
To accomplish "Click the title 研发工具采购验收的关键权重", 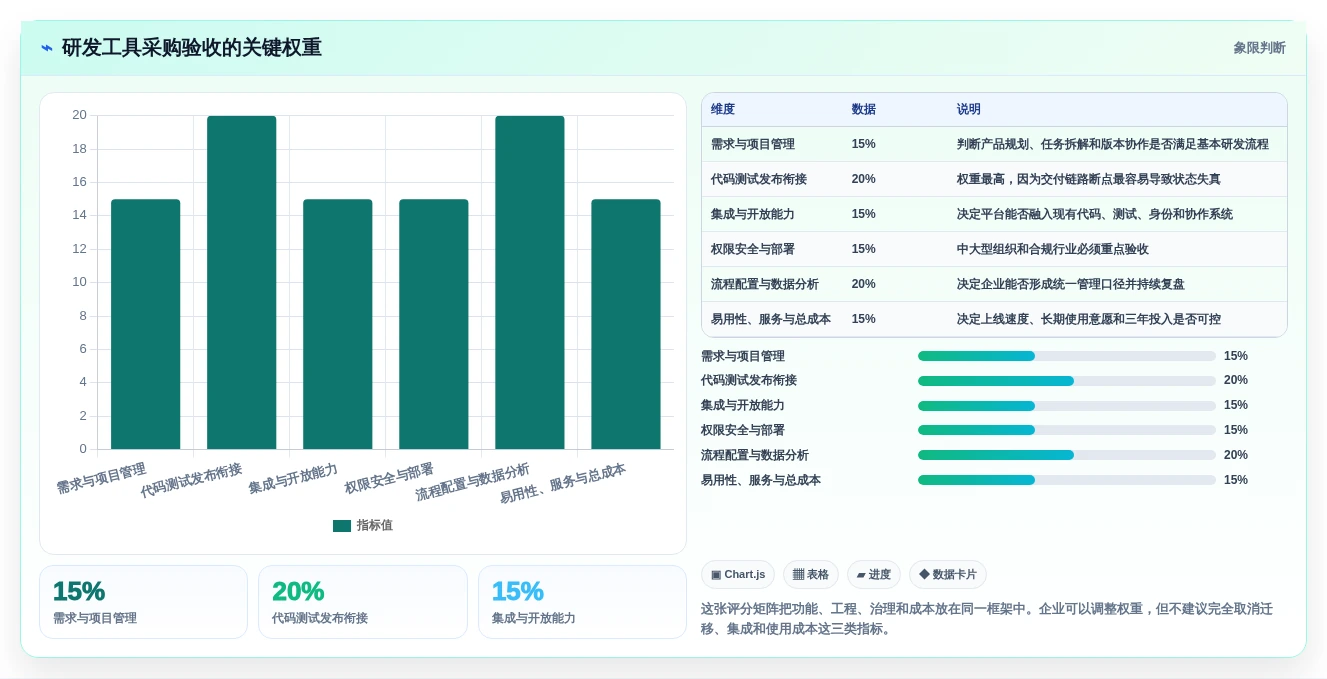I will 192,48.
